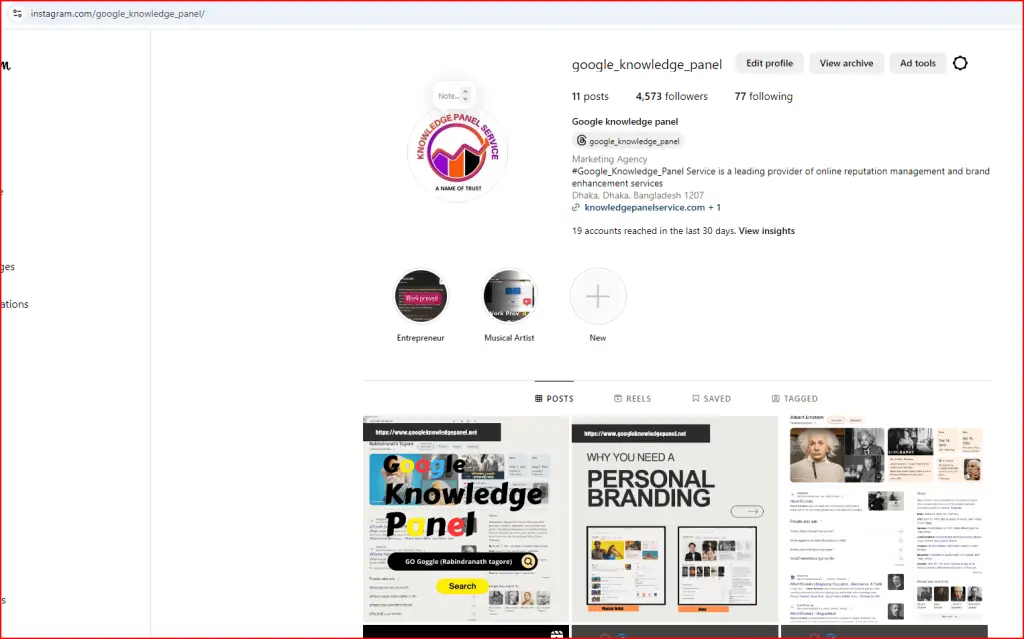Open the settings gear icon beside Ad tools
The width and height of the screenshot is (1024, 639).
(x=960, y=63)
